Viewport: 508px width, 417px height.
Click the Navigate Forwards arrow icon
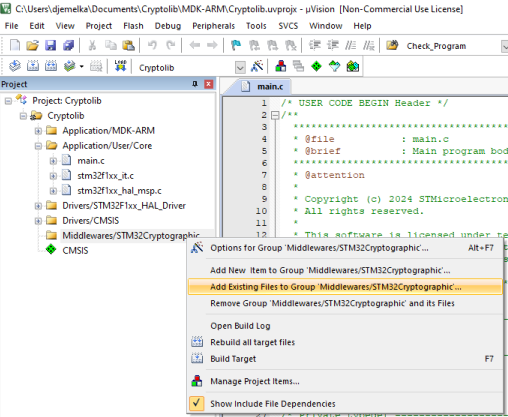[x=212, y=45]
